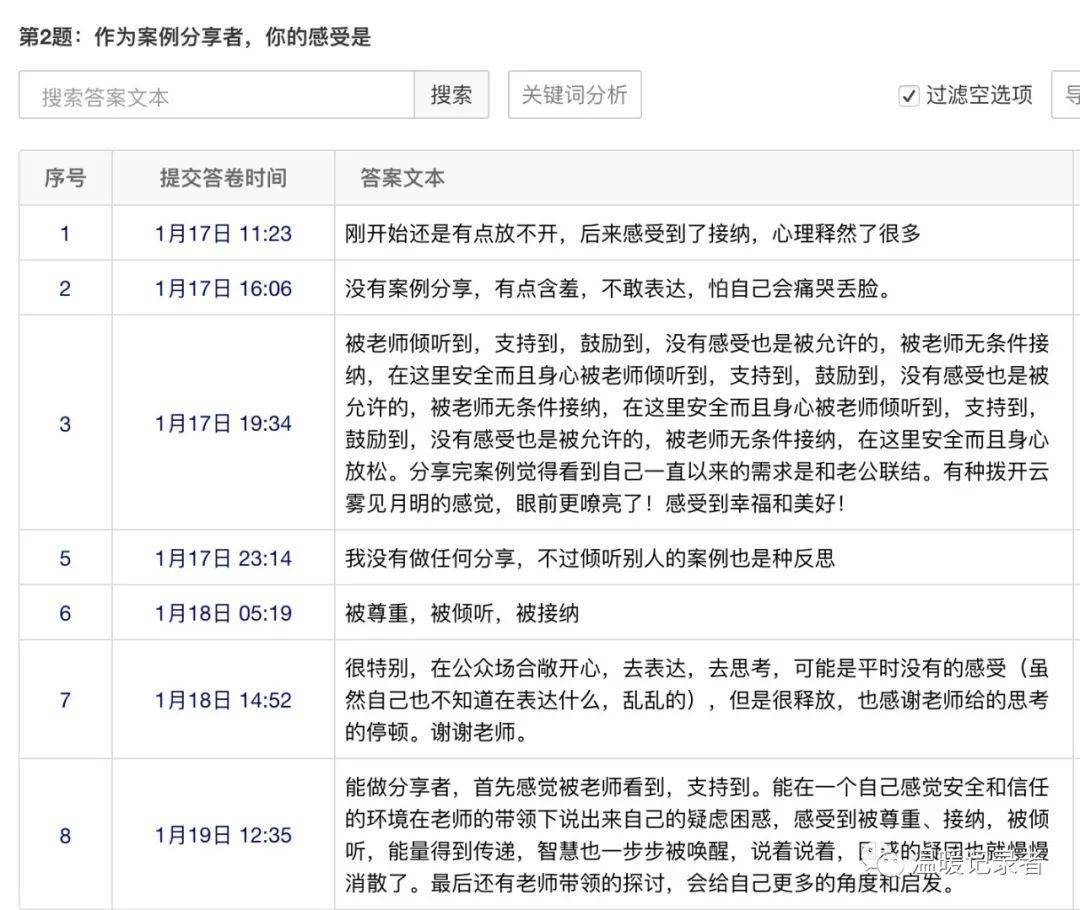Open response number 2 link
The image size is (1080, 910).
65,288
